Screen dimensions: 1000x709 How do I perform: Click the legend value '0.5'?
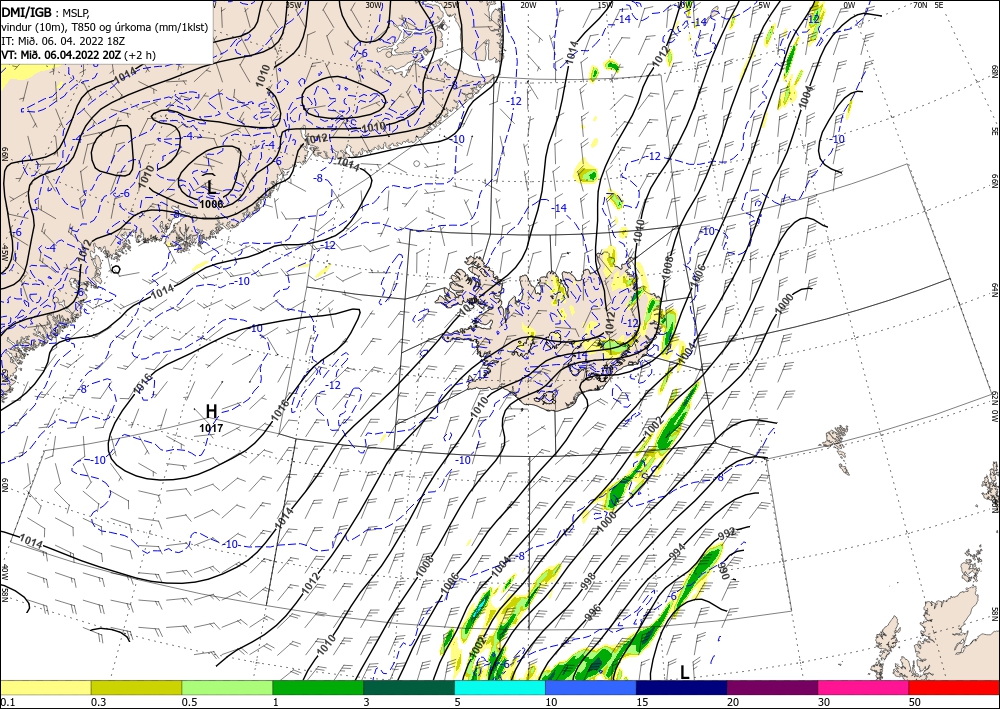pos(189,702)
